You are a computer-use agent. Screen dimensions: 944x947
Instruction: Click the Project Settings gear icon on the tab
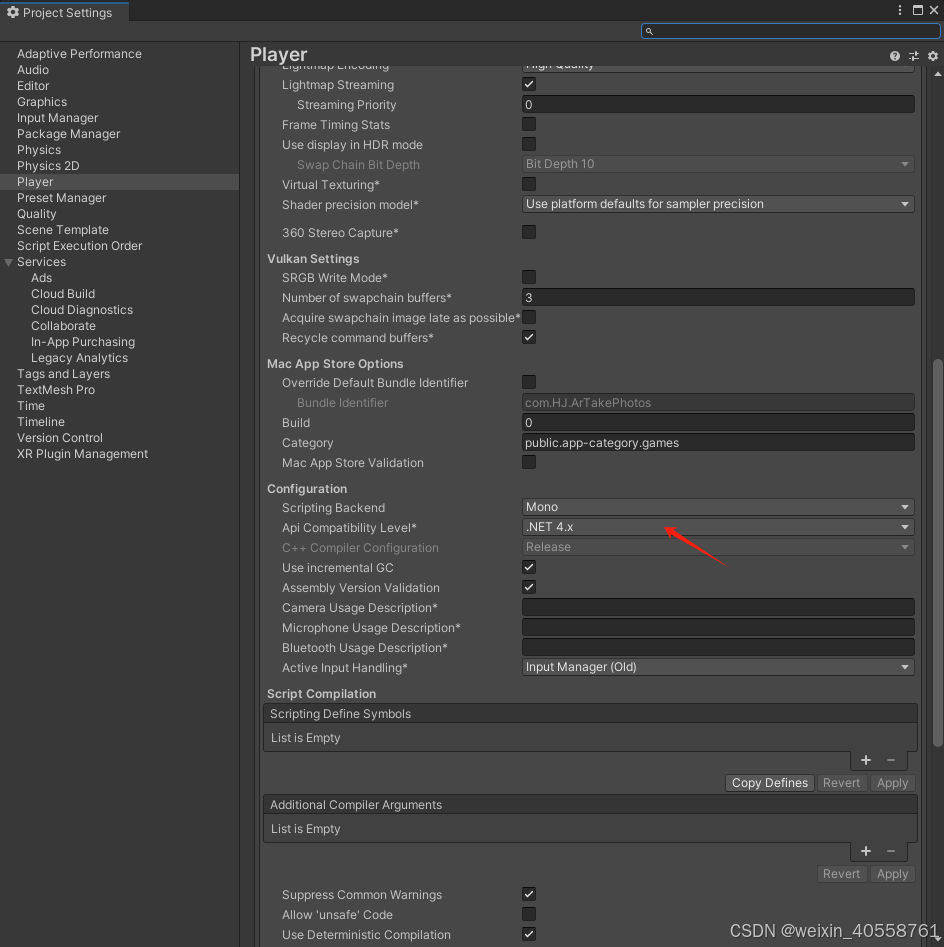[14, 12]
